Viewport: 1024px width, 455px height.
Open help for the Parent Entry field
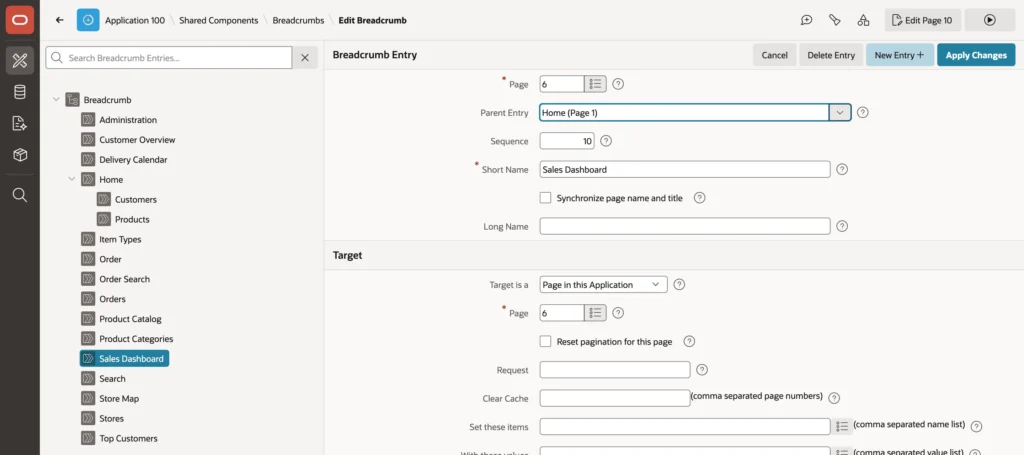tap(863, 112)
